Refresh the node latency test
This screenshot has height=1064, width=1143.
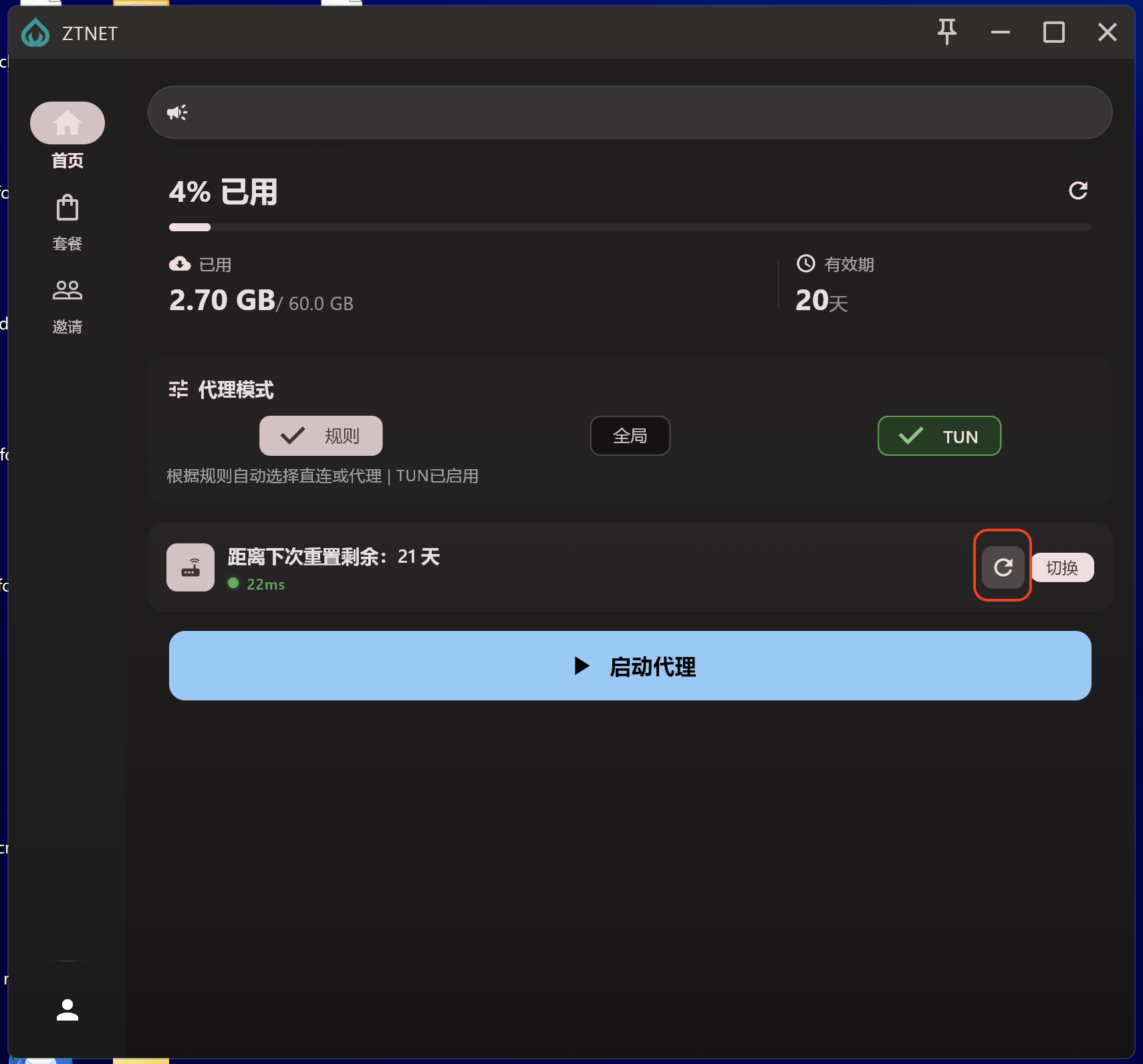tap(1003, 567)
